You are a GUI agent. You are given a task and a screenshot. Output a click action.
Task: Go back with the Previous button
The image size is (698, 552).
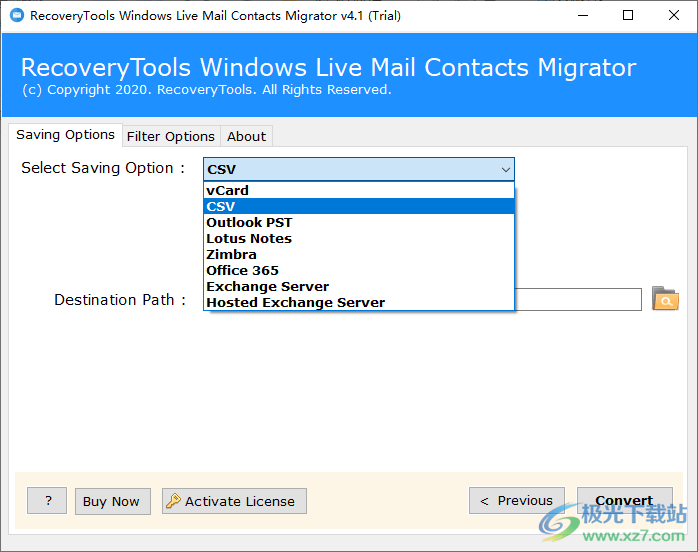tap(517, 501)
